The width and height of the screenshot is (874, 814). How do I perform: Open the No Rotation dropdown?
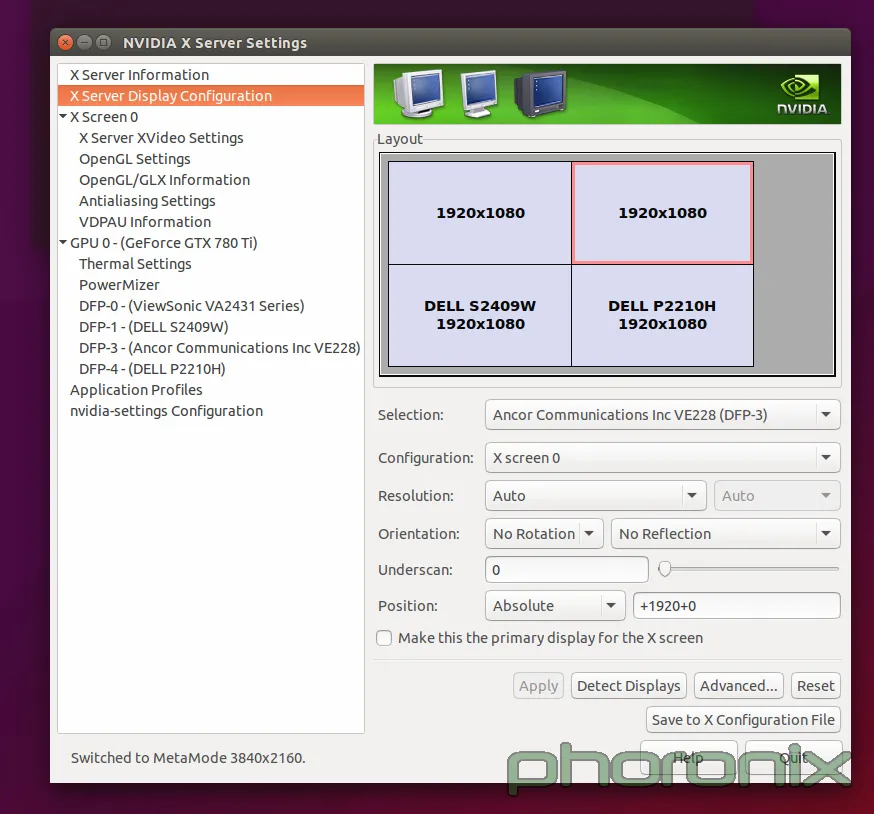pyautogui.click(x=544, y=534)
